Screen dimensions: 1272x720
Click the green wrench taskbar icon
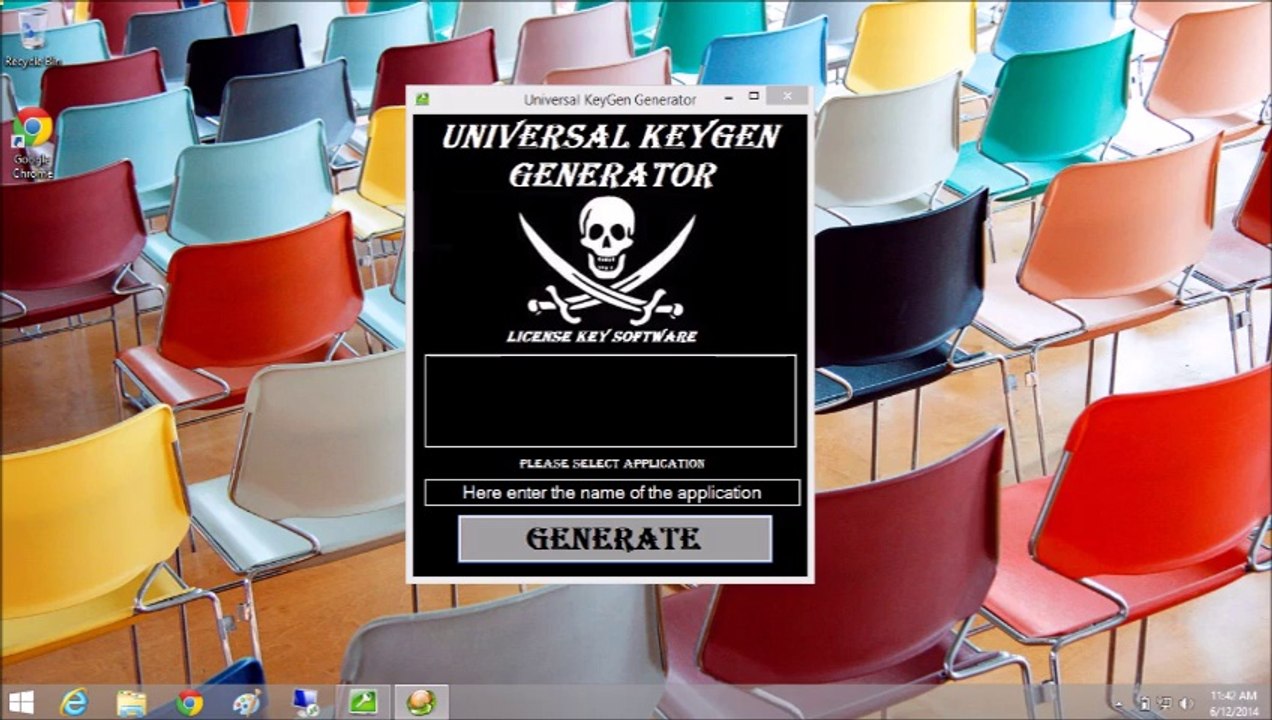pyautogui.click(x=362, y=703)
